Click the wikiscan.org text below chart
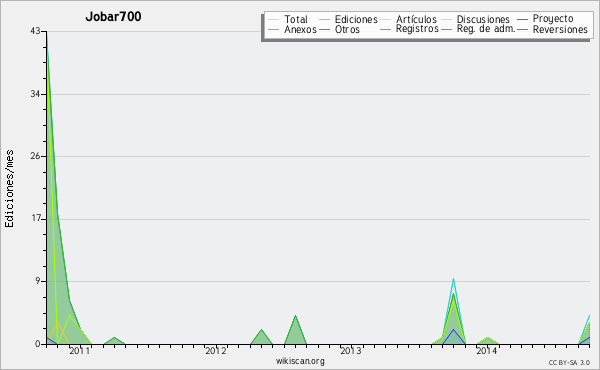This screenshot has height=370, width=600. (300, 361)
